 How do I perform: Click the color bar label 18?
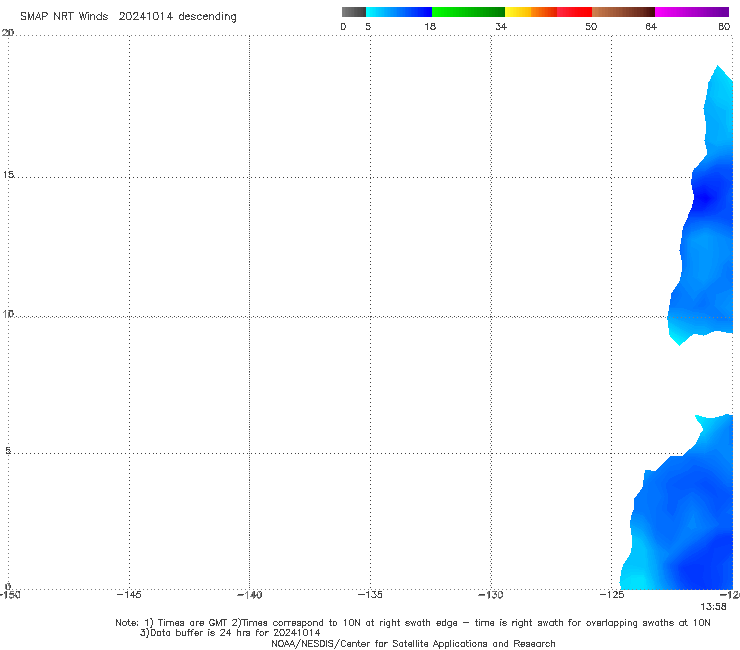430,27
